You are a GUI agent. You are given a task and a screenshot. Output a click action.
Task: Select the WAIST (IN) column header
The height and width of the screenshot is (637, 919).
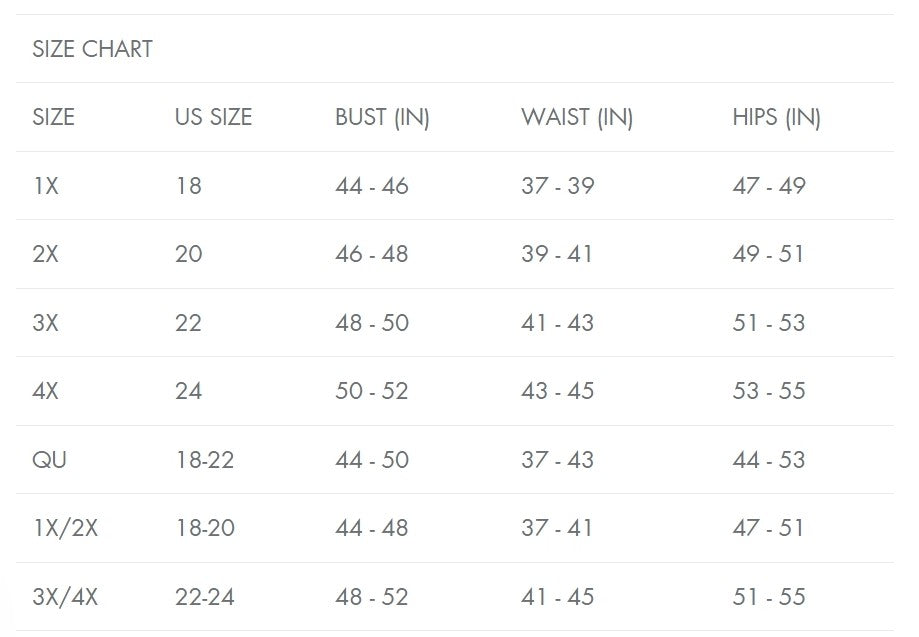coord(576,117)
